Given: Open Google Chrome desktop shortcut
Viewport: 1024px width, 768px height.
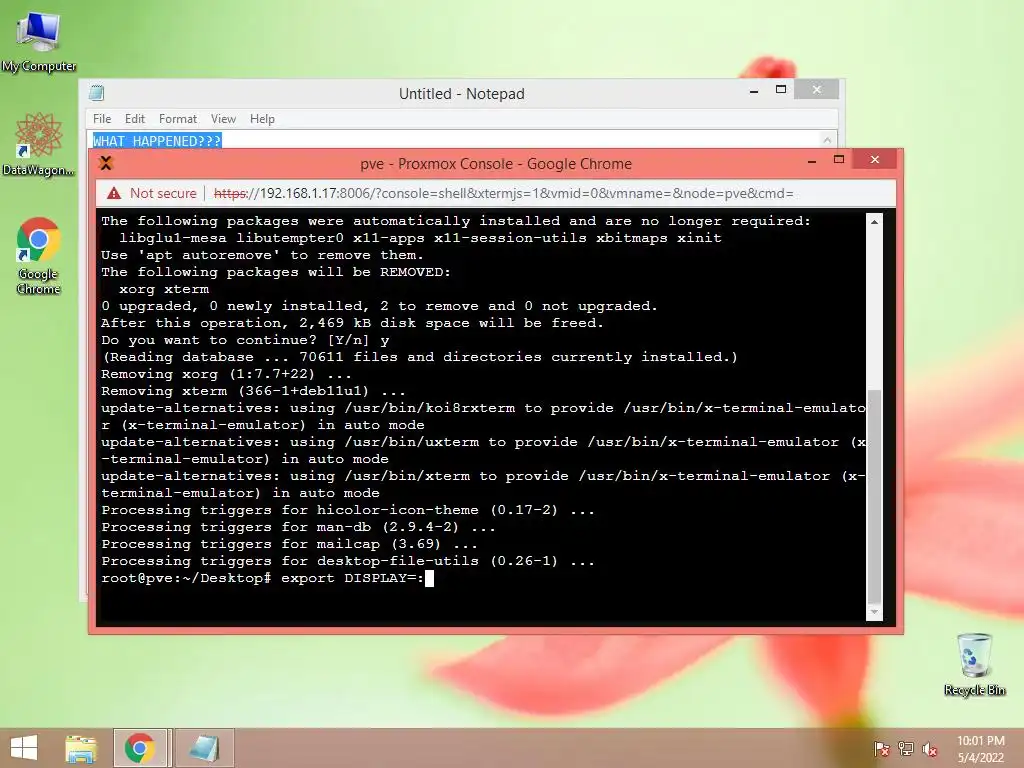Looking at the screenshot, I should 39,256.
